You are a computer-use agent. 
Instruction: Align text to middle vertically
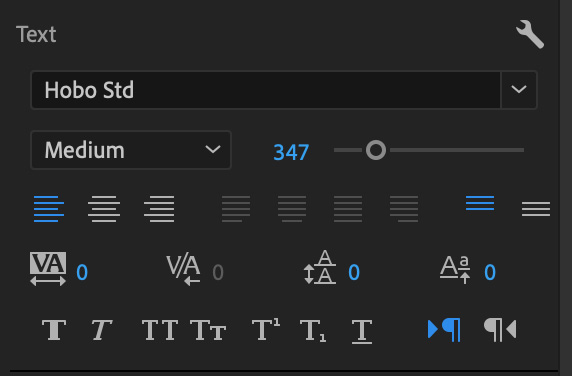point(536,209)
